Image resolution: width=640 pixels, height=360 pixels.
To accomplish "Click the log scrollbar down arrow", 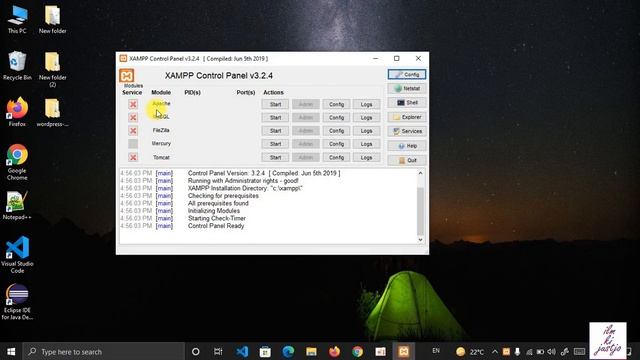I will [420, 240].
